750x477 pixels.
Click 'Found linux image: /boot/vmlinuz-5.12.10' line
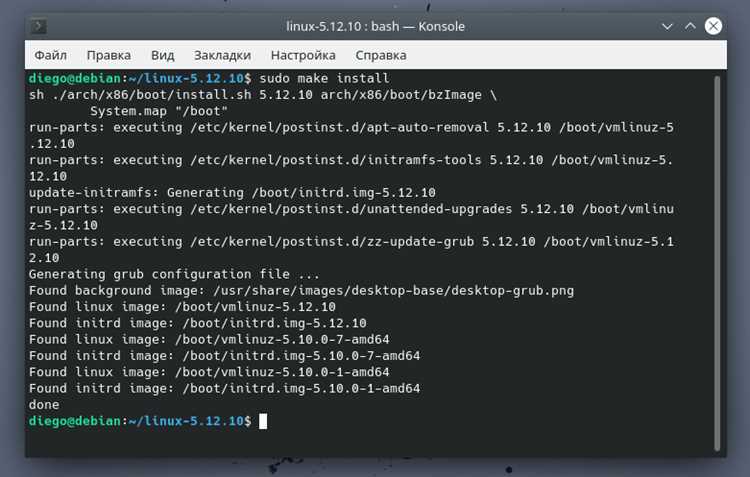[x=182, y=307]
